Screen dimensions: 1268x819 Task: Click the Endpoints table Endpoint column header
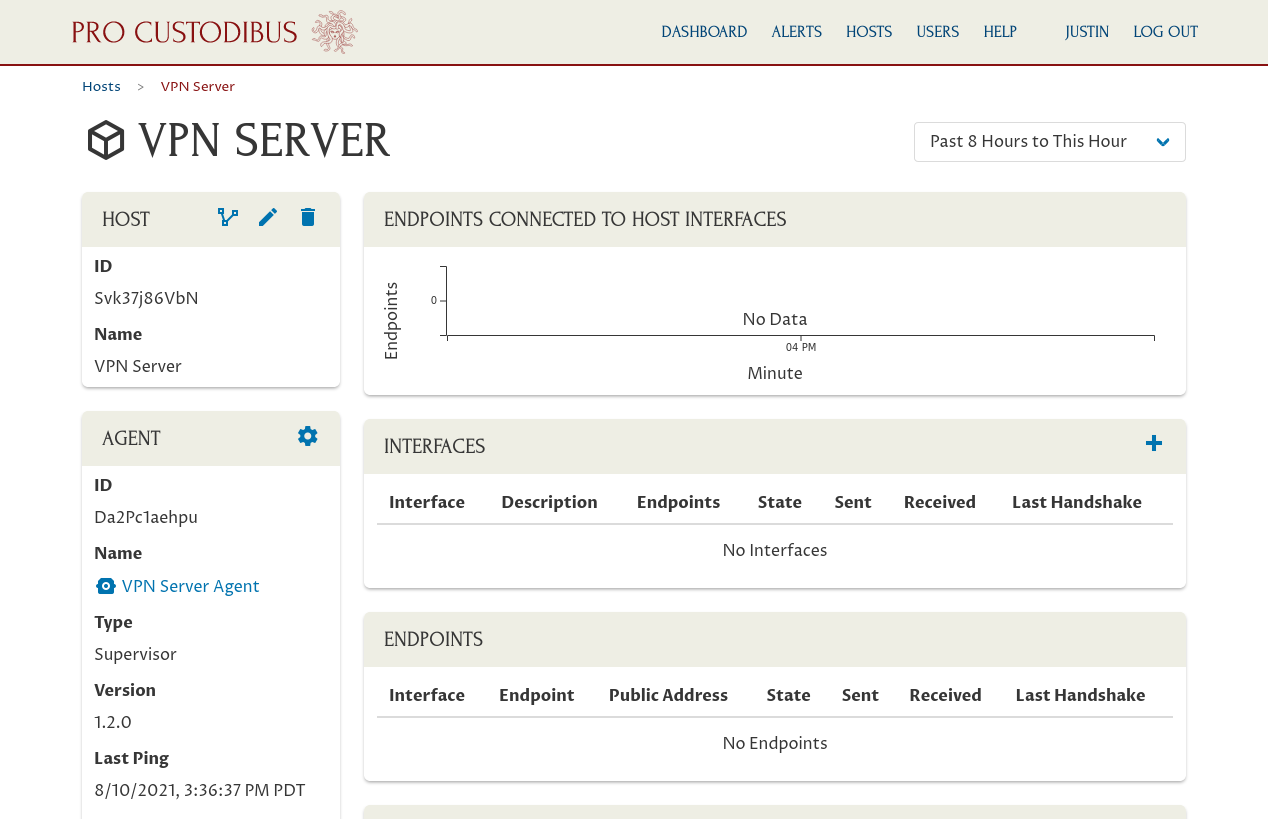pos(537,695)
